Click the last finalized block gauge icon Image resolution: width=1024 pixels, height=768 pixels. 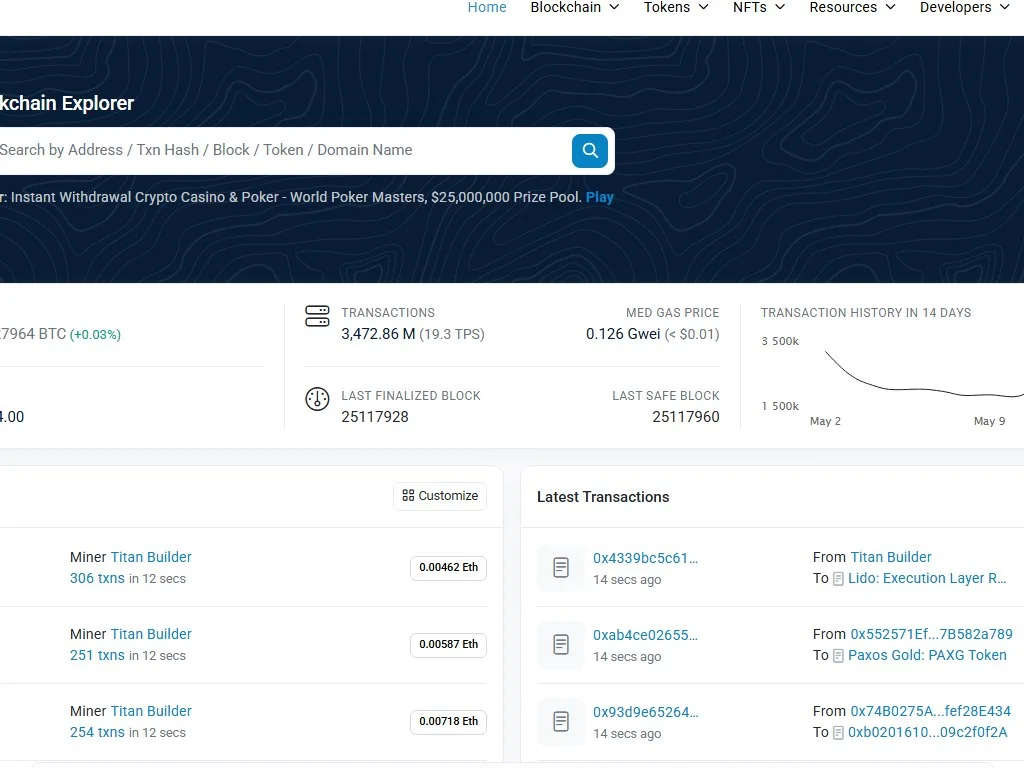(x=317, y=399)
